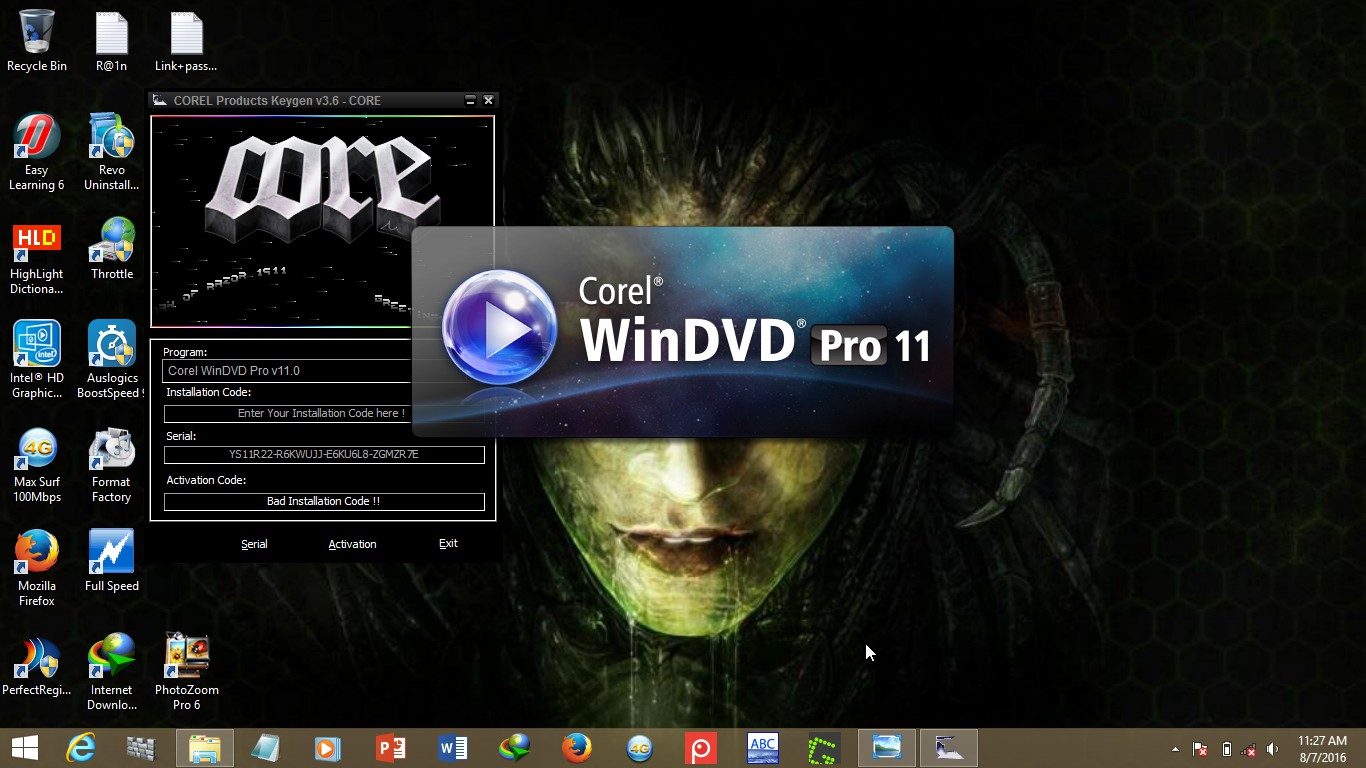Open Microsoft Word from the taskbar

(452, 747)
